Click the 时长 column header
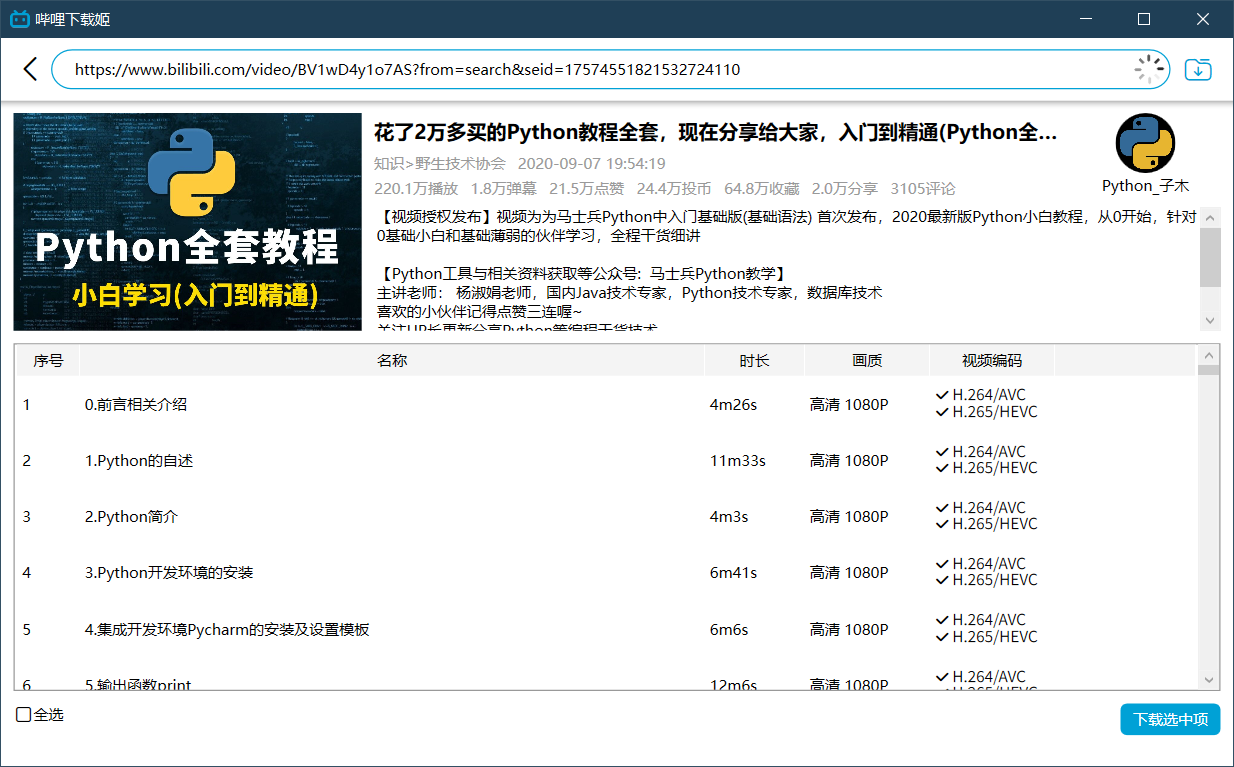This screenshot has height=767, width=1234. click(x=755, y=361)
